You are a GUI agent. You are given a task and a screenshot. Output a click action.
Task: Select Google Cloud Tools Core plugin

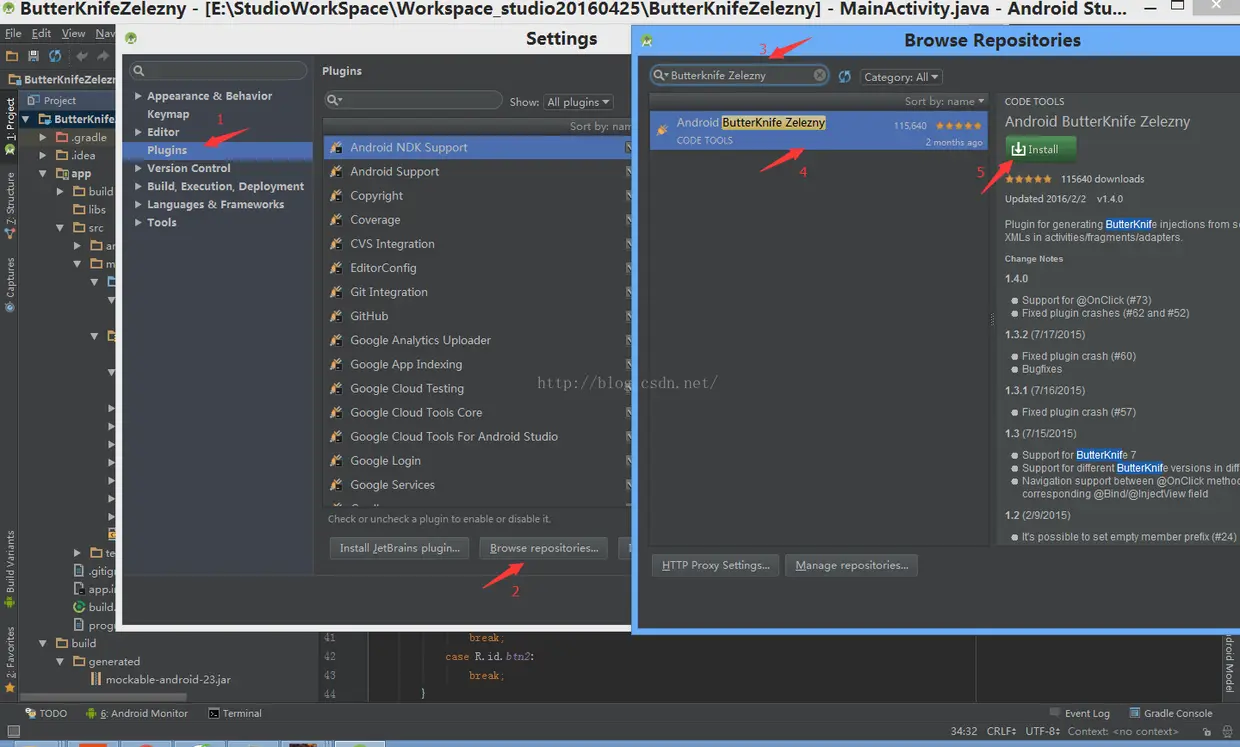coord(478,412)
